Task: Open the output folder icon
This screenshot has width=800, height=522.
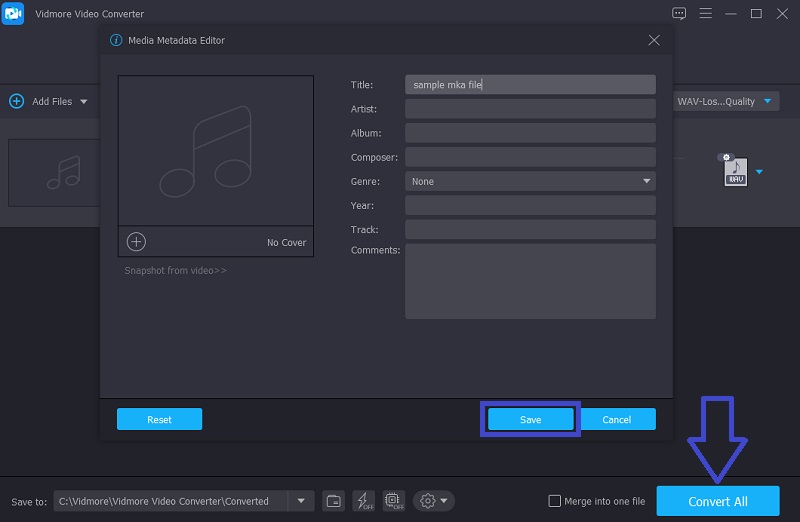Action: click(x=335, y=501)
